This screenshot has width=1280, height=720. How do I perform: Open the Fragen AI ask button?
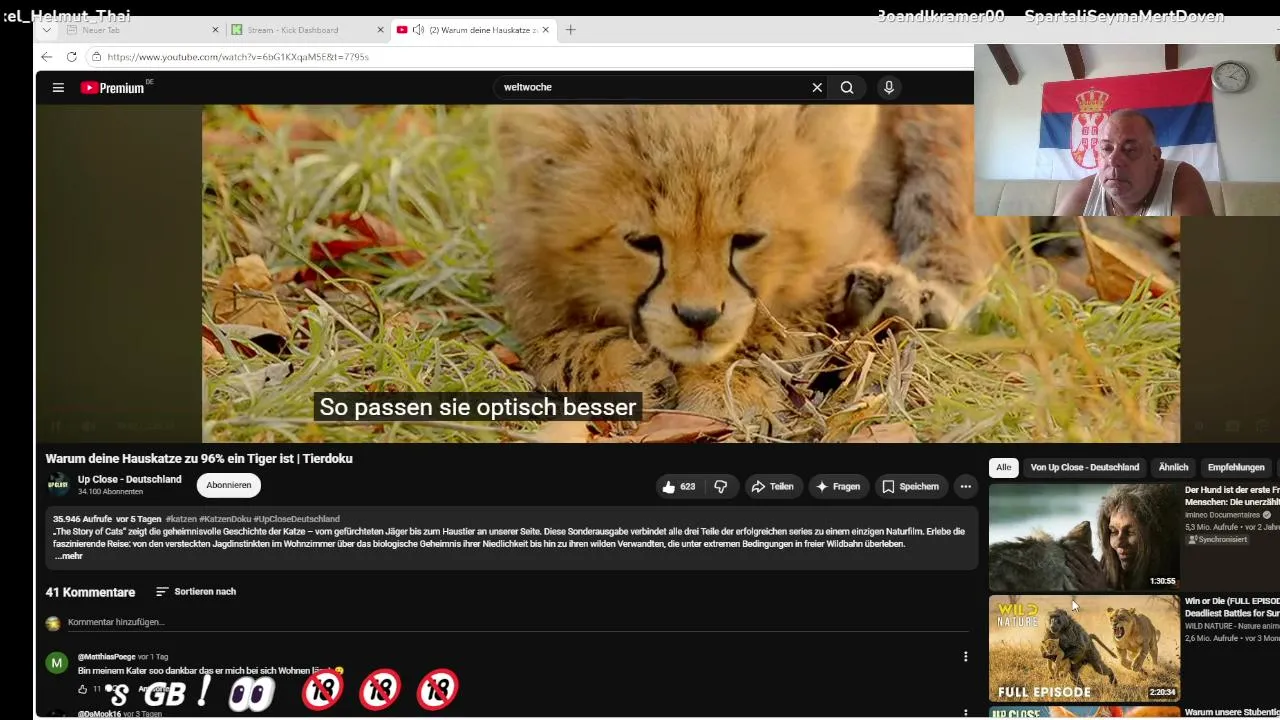[838, 487]
